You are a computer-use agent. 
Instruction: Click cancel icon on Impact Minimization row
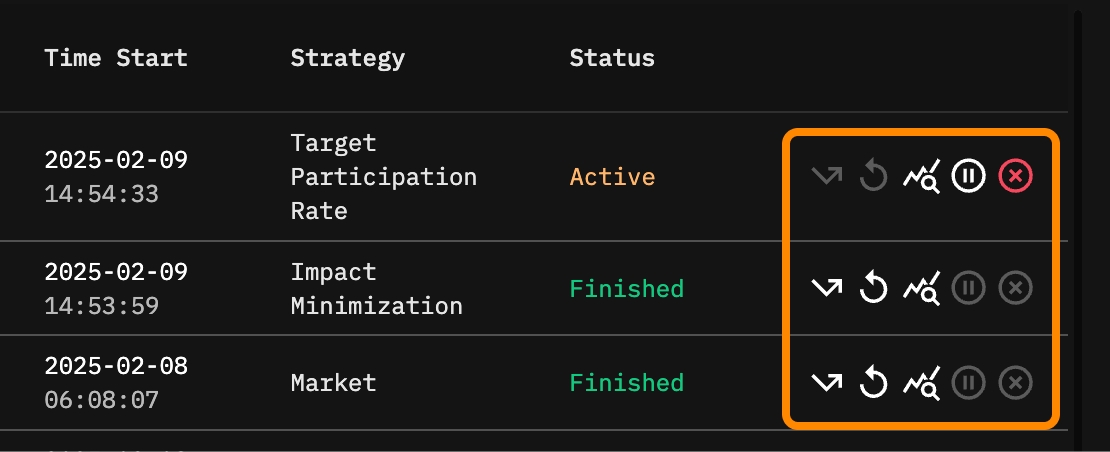(x=1015, y=289)
